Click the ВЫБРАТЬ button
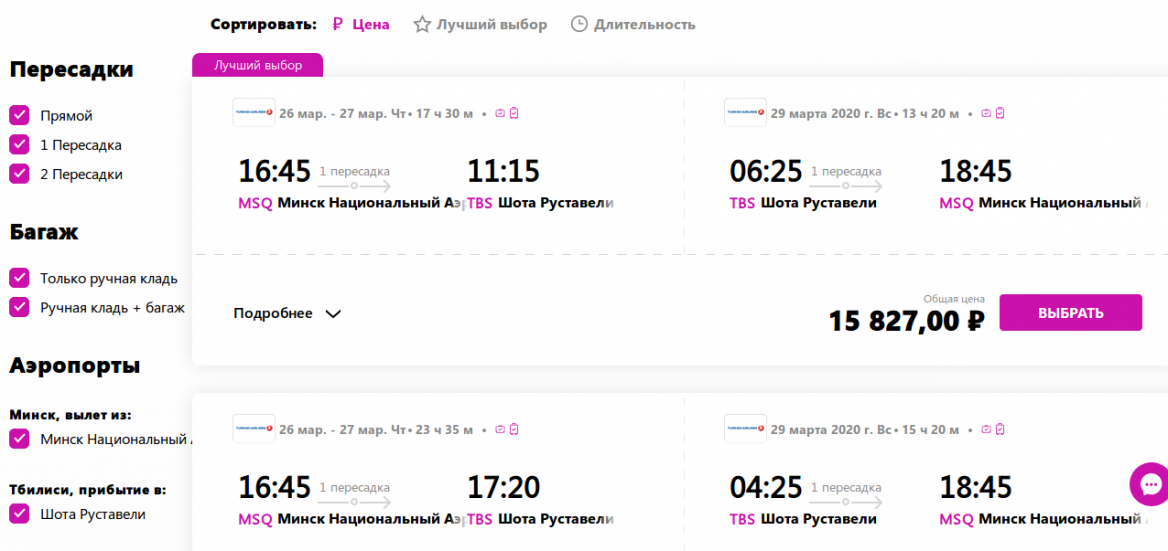This screenshot has height=551, width=1168. pyautogui.click(x=1070, y=313)
